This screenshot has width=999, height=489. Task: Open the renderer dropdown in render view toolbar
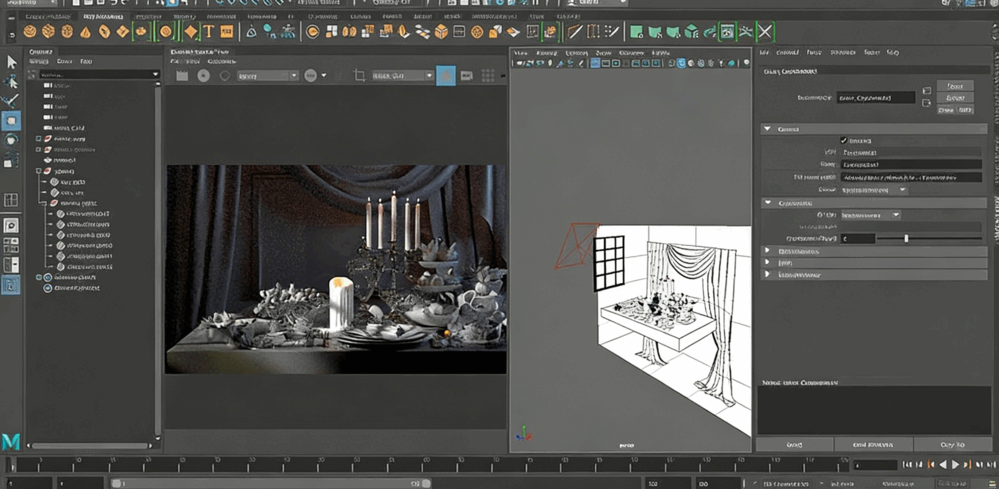tap(266, 76)
